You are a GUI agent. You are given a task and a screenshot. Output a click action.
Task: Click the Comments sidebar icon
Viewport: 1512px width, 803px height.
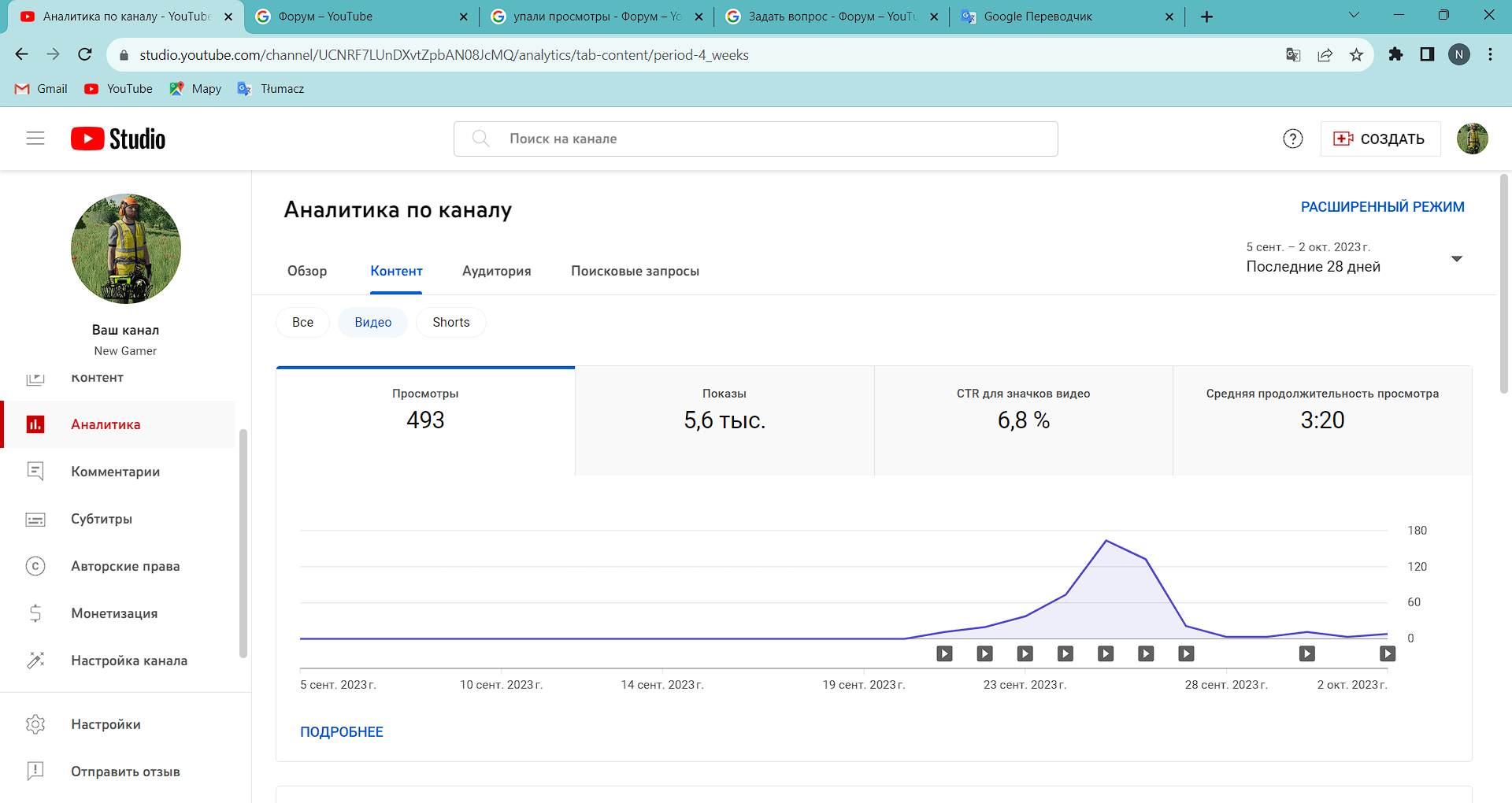[x=35, y=472]
